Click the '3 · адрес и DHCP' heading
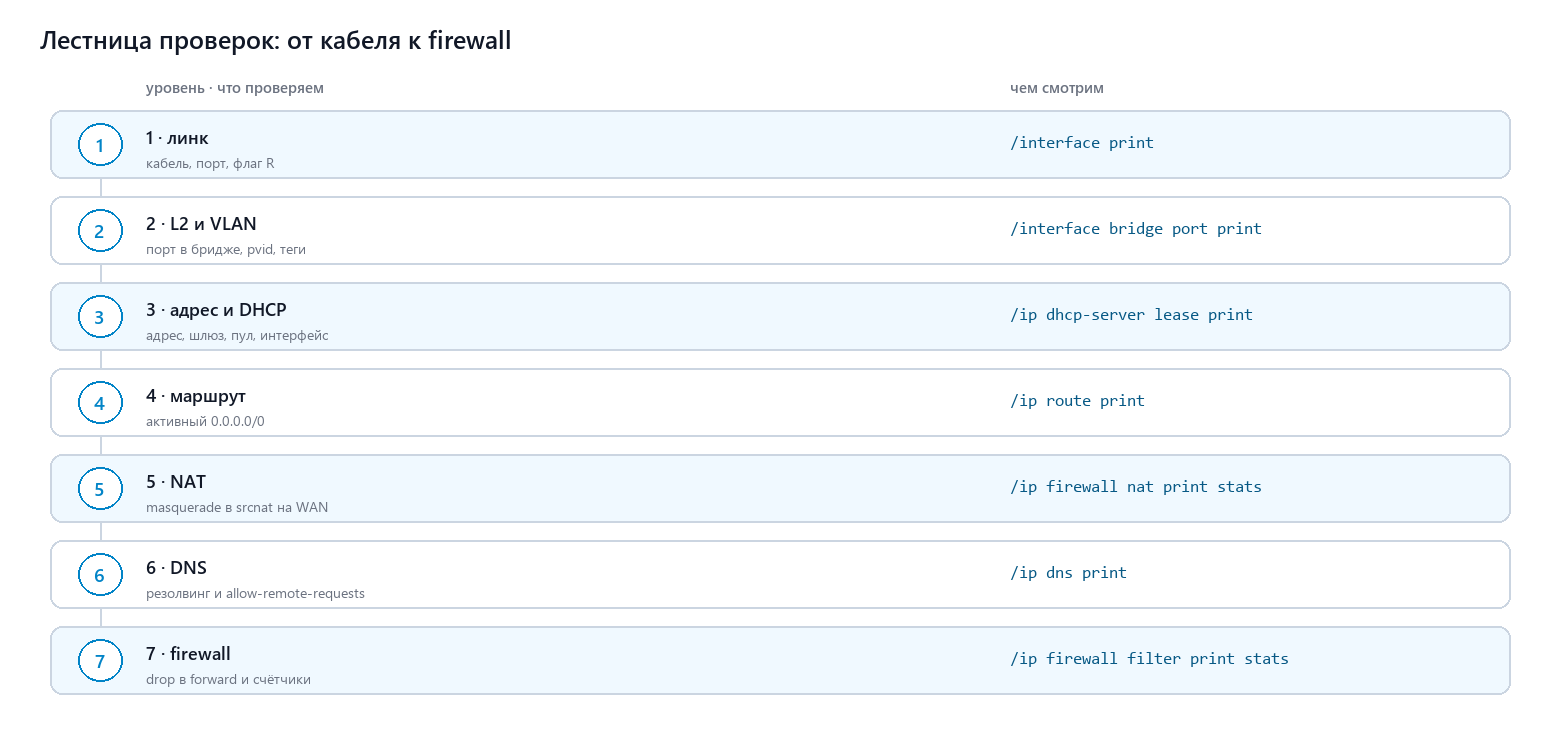1560x740 pixels. 216,310
